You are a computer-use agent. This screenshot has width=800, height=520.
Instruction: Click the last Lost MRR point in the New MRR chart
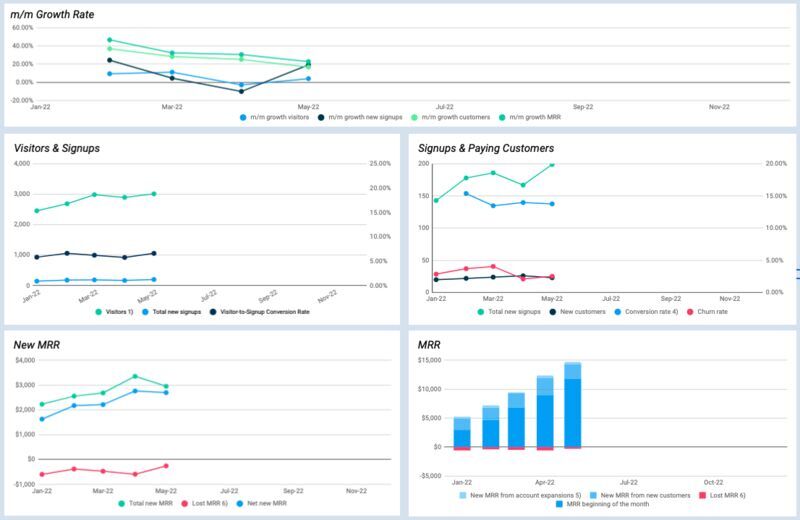coord(166,466)
